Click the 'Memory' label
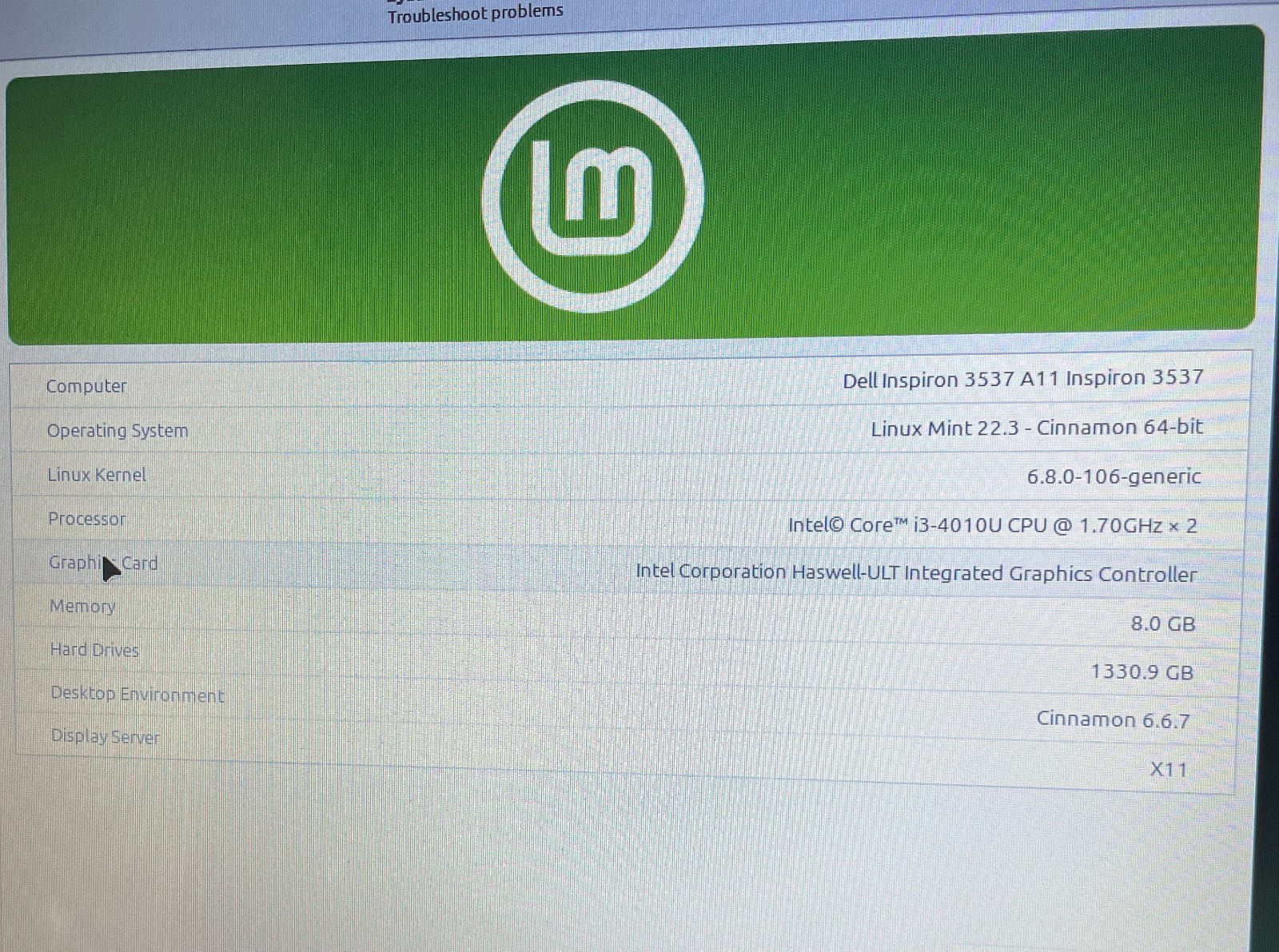1279x952 pixels. [x=82, y=607]
